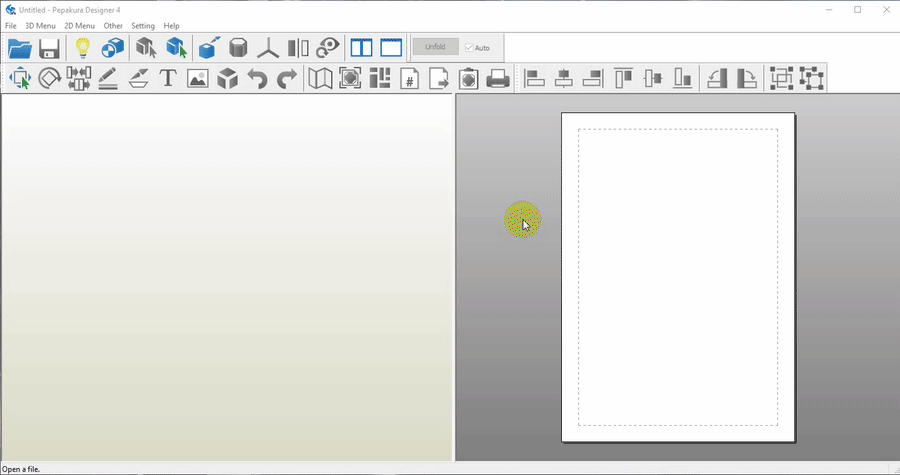900x475 pixels.
Task: Open the Other menu
Action: (x=113, y=26)
